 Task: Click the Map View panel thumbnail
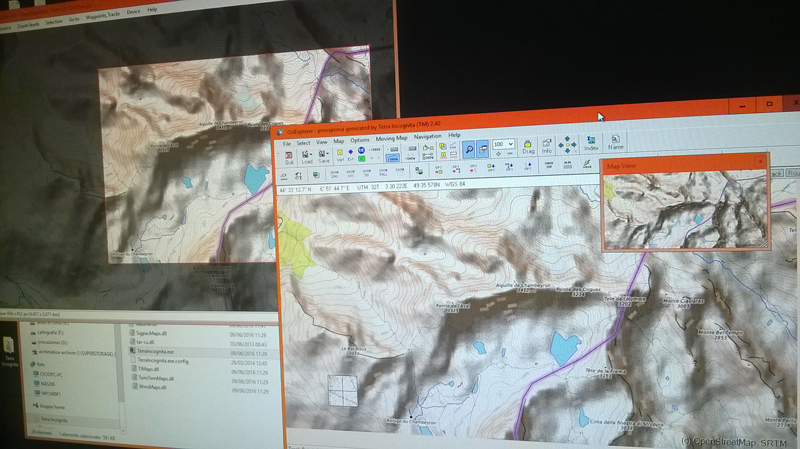tap(685, 209)
